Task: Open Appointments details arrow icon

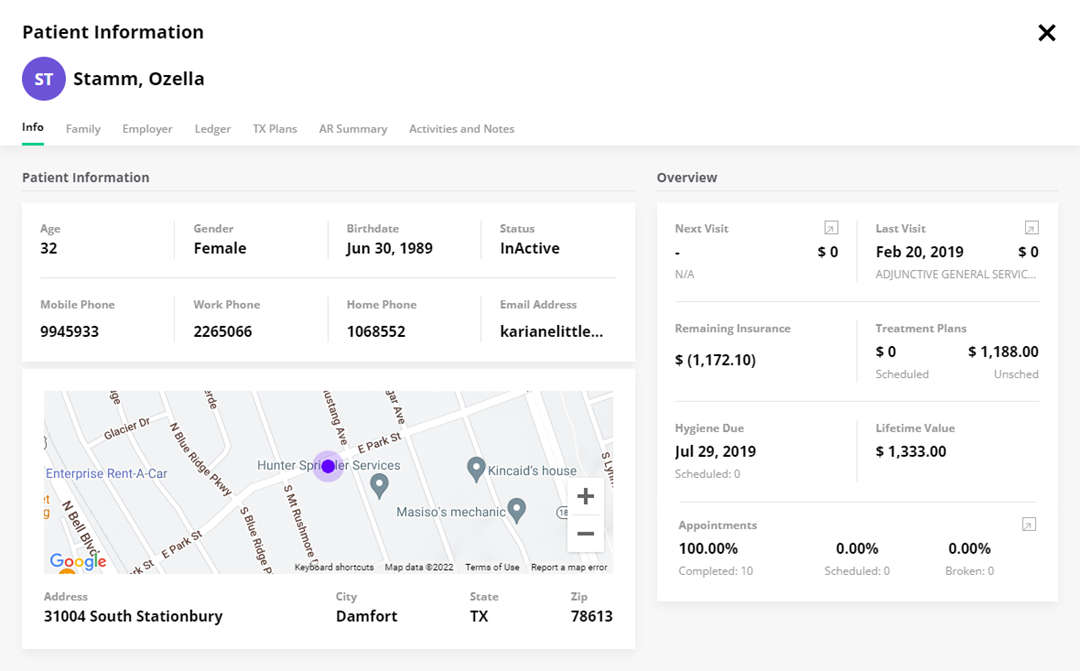Action: pyautogui.click(x=1028, y=525)
